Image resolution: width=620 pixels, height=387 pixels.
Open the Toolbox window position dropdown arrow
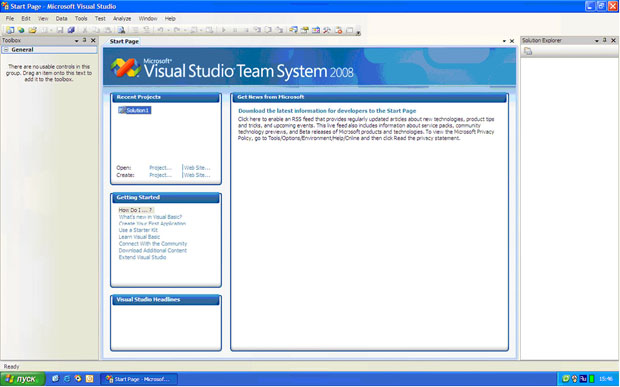(76, 41)
